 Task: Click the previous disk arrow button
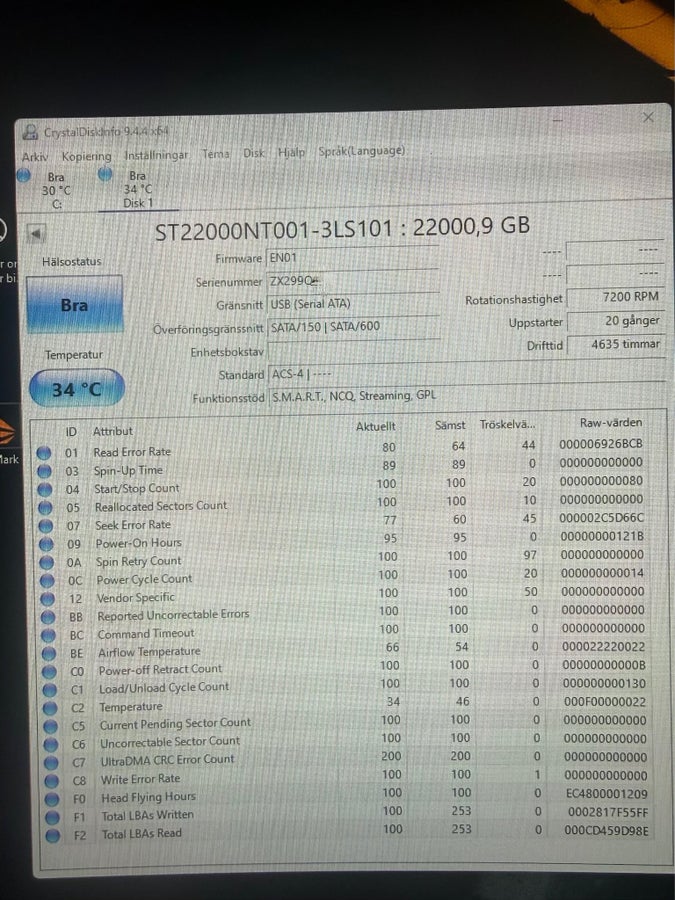pyautogui.click(x=36, y=234)
